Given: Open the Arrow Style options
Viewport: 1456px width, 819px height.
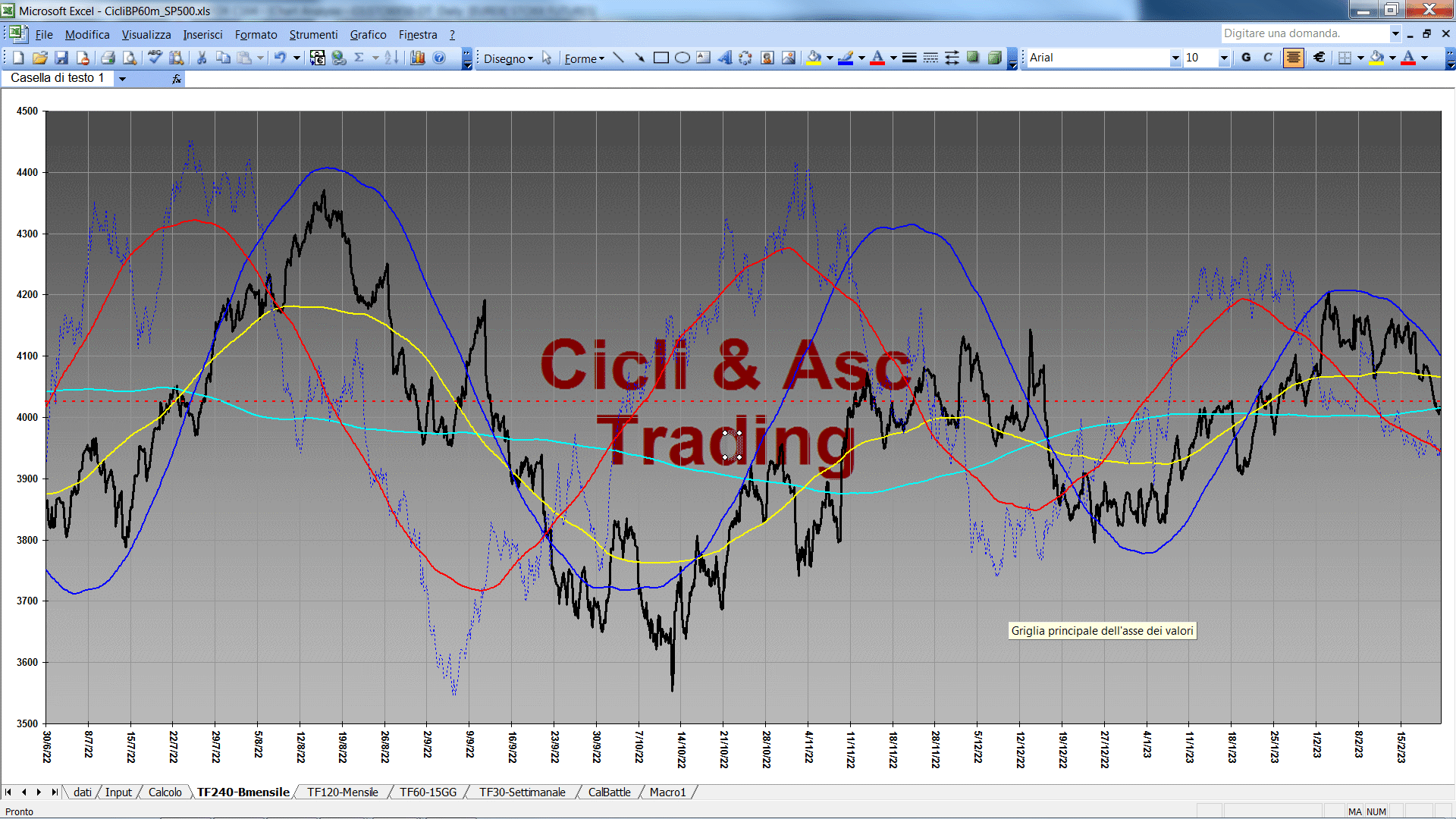Looking at the screenshot, I should pos(952,58).
